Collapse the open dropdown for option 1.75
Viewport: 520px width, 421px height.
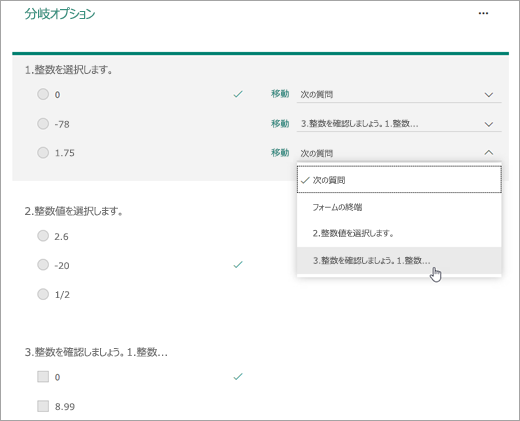coord(399,153)
